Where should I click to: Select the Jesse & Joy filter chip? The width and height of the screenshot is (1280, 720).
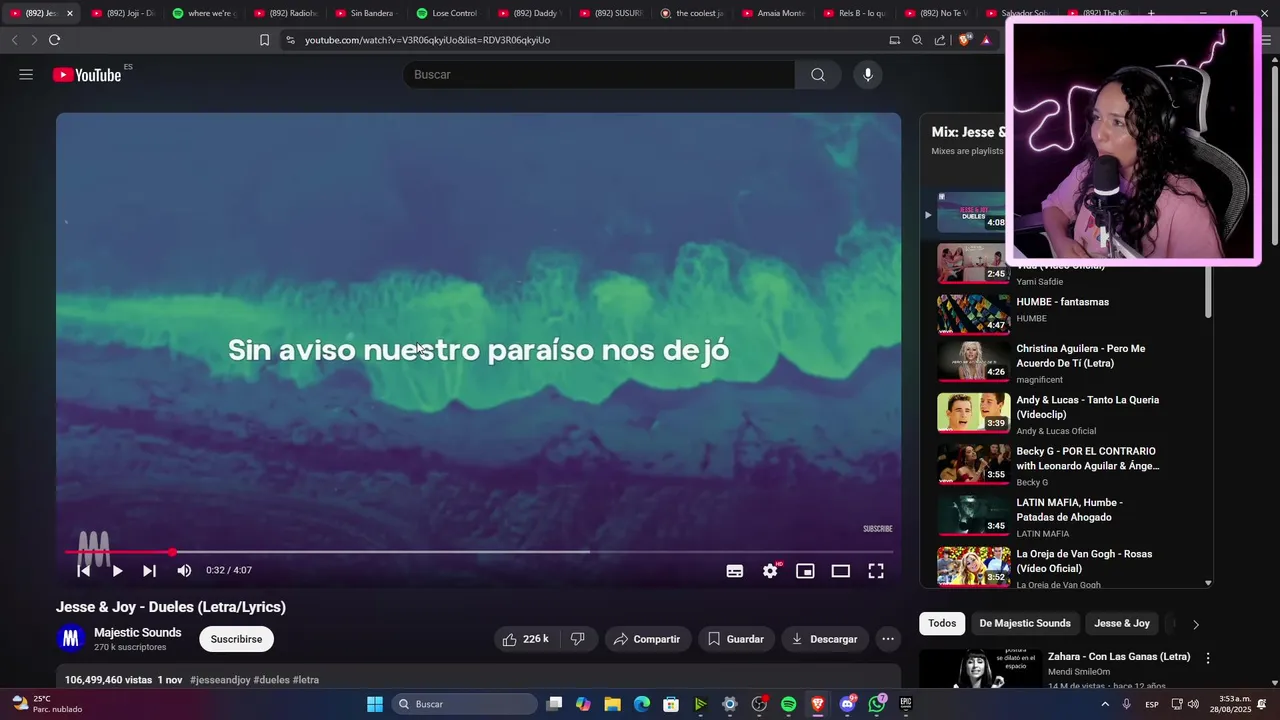[x=1122, y=624]
